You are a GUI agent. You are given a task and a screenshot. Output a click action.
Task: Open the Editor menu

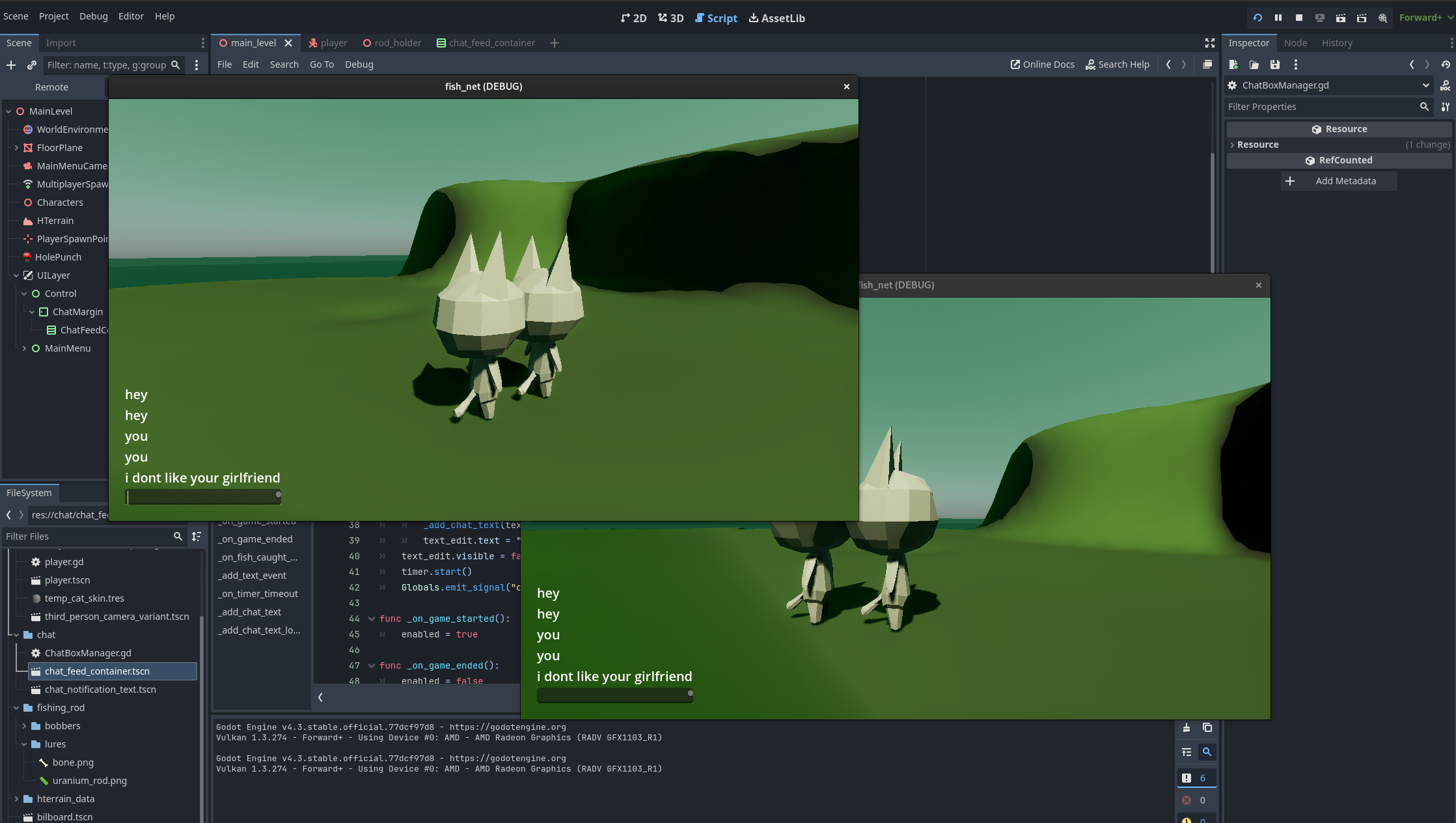(131, 16)
